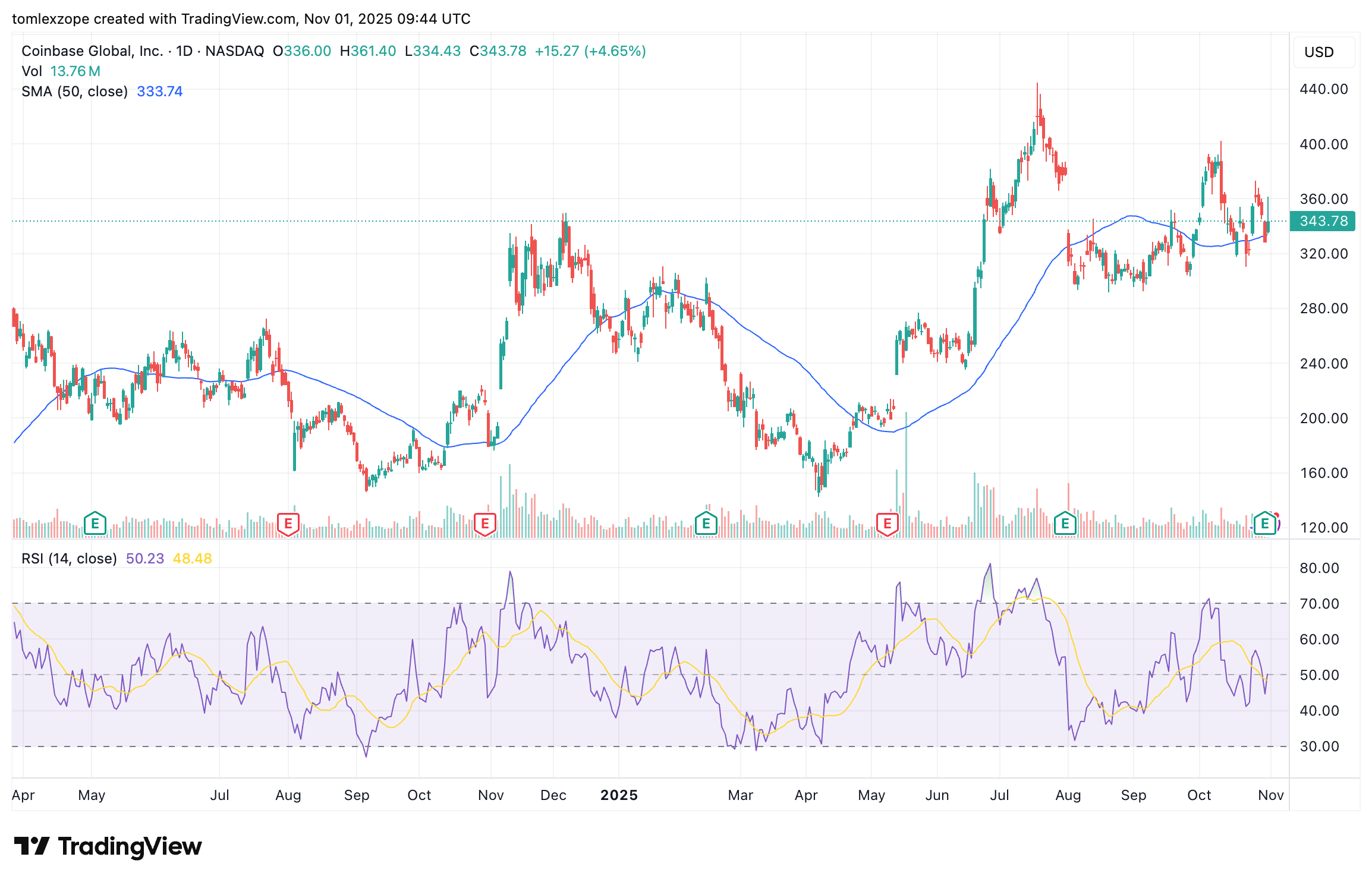The height and width of the screenshot is (882, 1372).
Task: Click the Coinbase Global symbol name
Action: [x=92, y=51]
